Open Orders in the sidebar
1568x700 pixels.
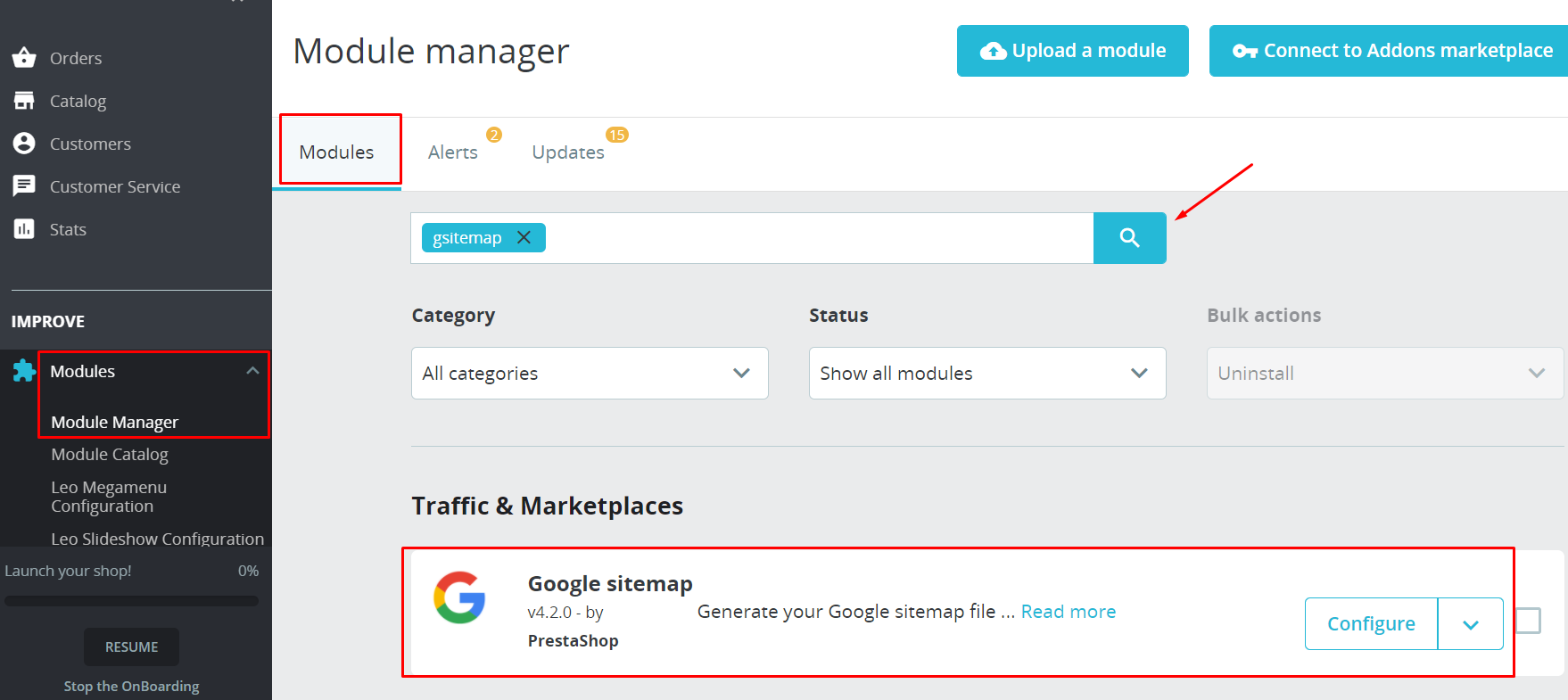[x=76, y=58]
